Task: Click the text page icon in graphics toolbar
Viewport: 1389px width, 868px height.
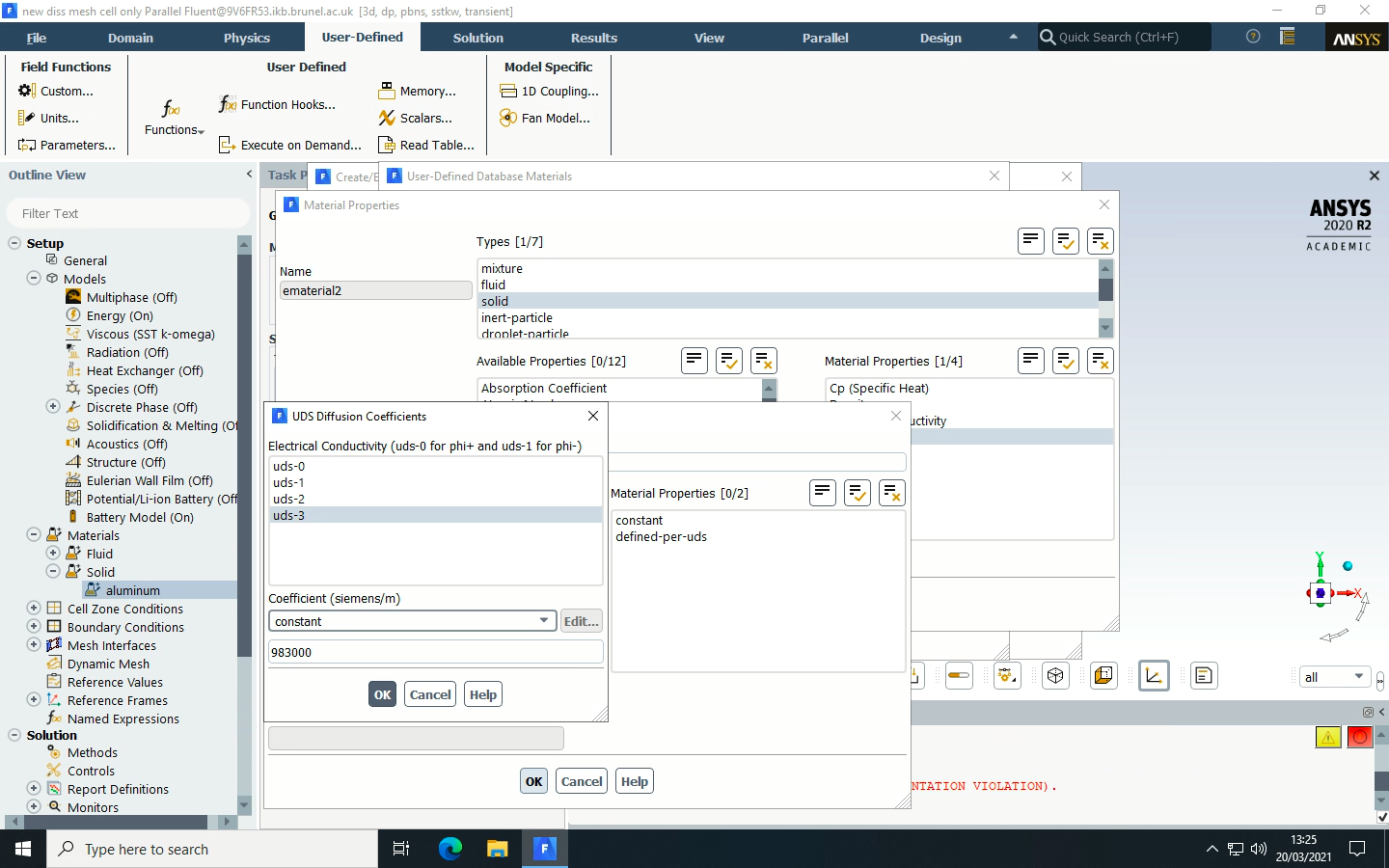Action: [1204, 675]
